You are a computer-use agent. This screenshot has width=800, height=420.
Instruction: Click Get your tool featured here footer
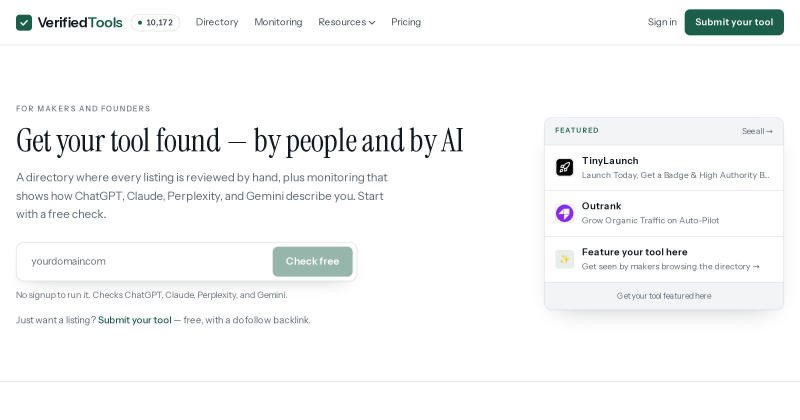664,296
